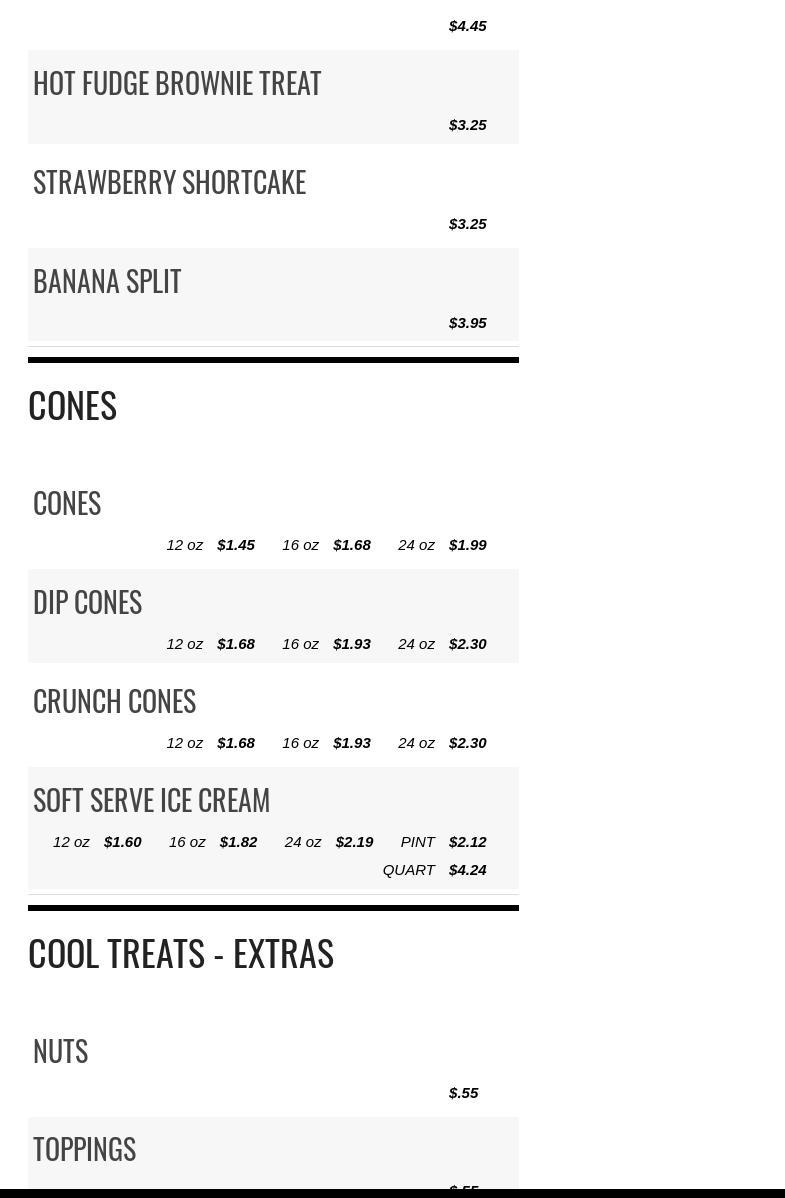This screenshot has width=785, height=1198.
Task: Select Cones 12 oz price $1.45
Action: coord(236,545)
